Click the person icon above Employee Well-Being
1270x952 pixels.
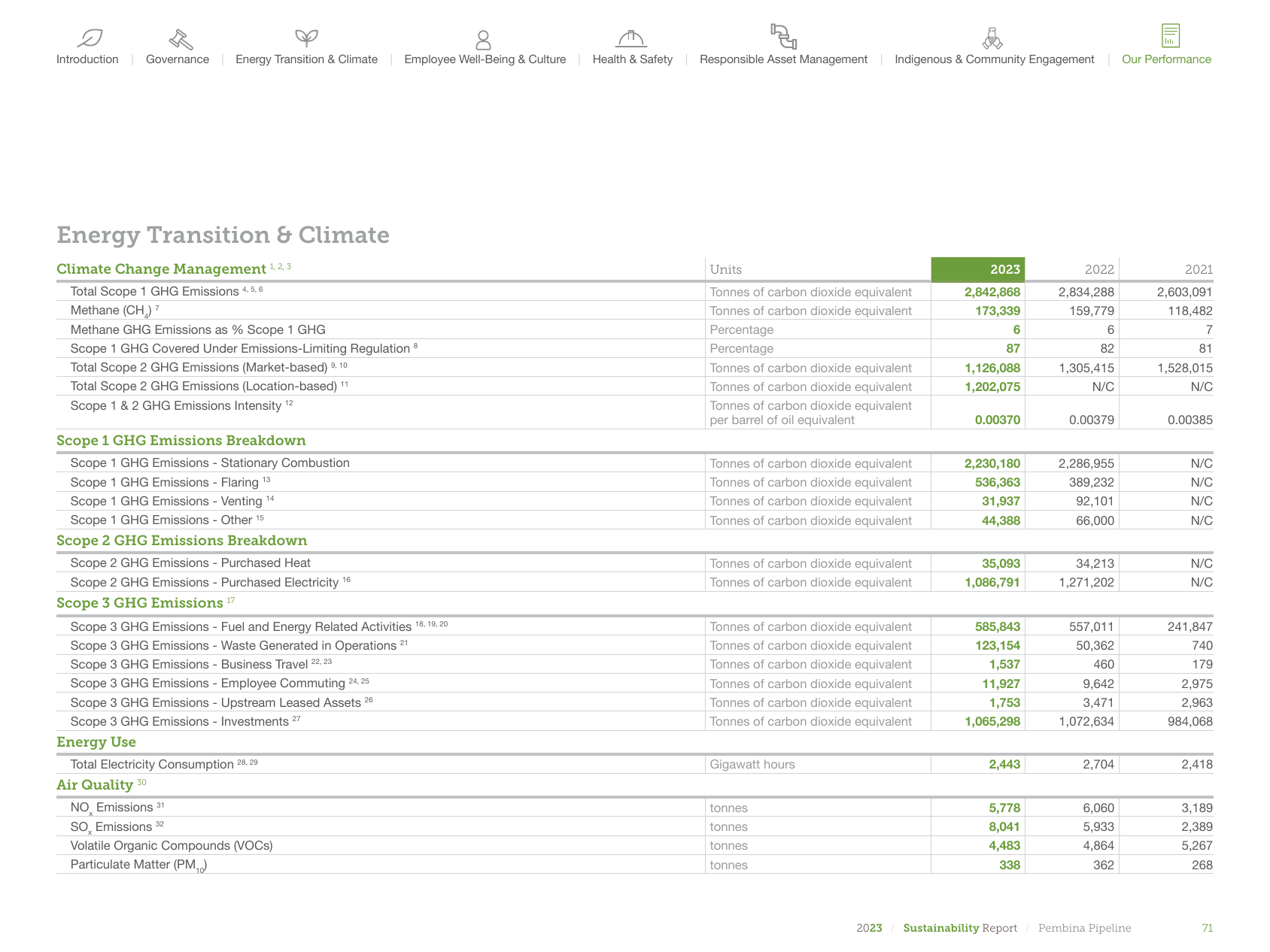[x=484, y=39]
